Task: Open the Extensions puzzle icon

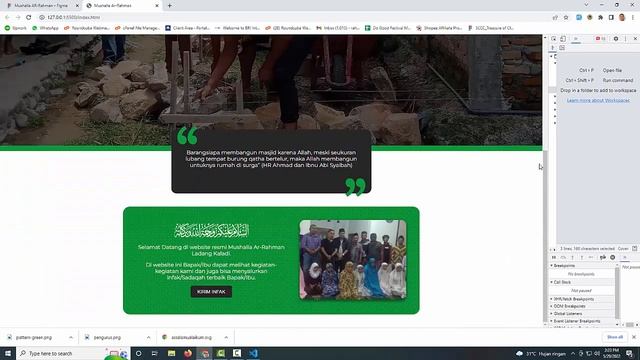Action: 600,18
